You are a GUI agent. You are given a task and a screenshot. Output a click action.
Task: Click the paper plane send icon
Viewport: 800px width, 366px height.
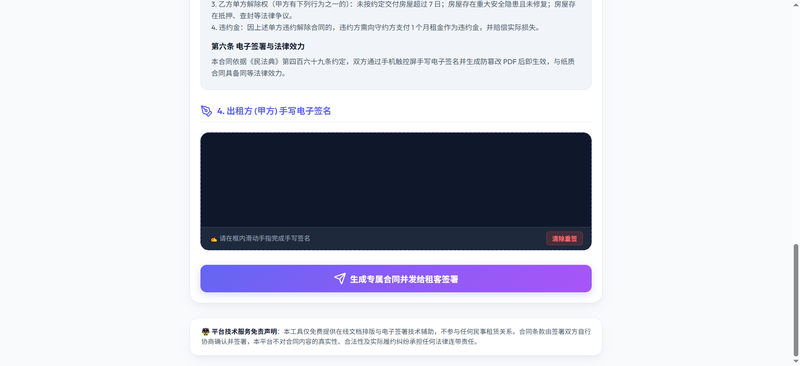pos(340,279)
